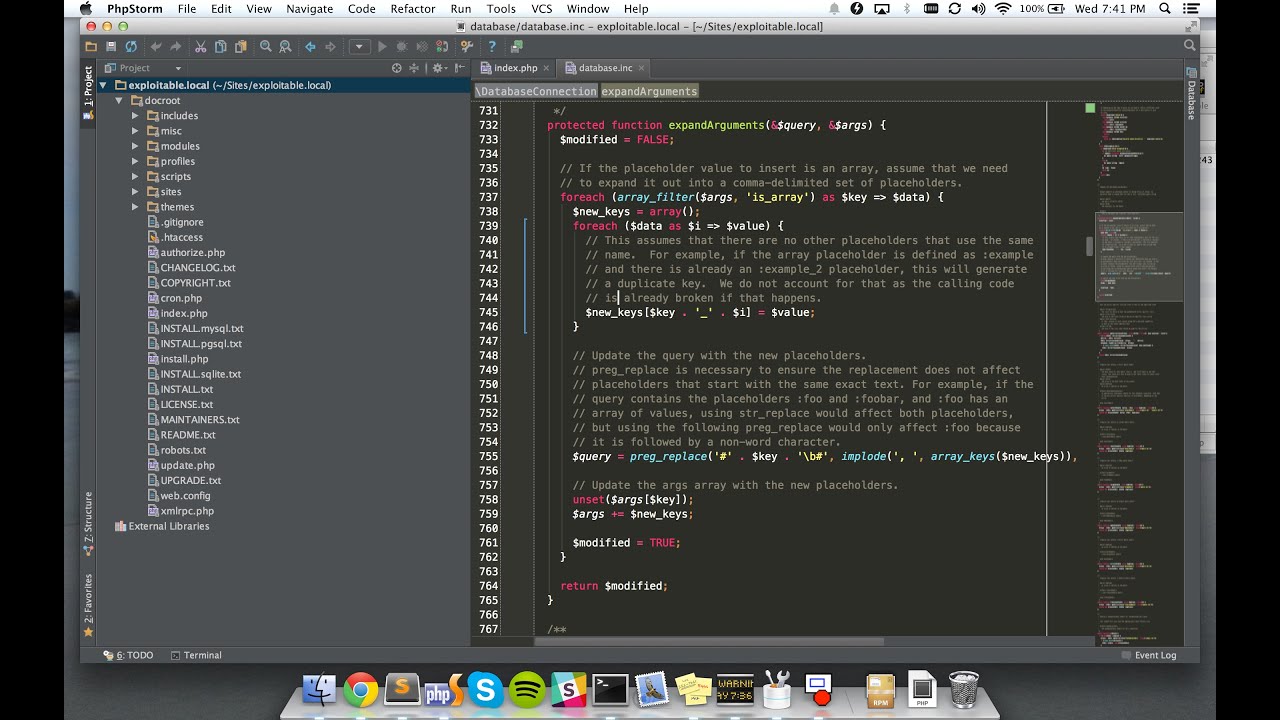Open Google Chrome from the Dock
This screenshot has width=1280, height=720.
click(x=361, y=689)
